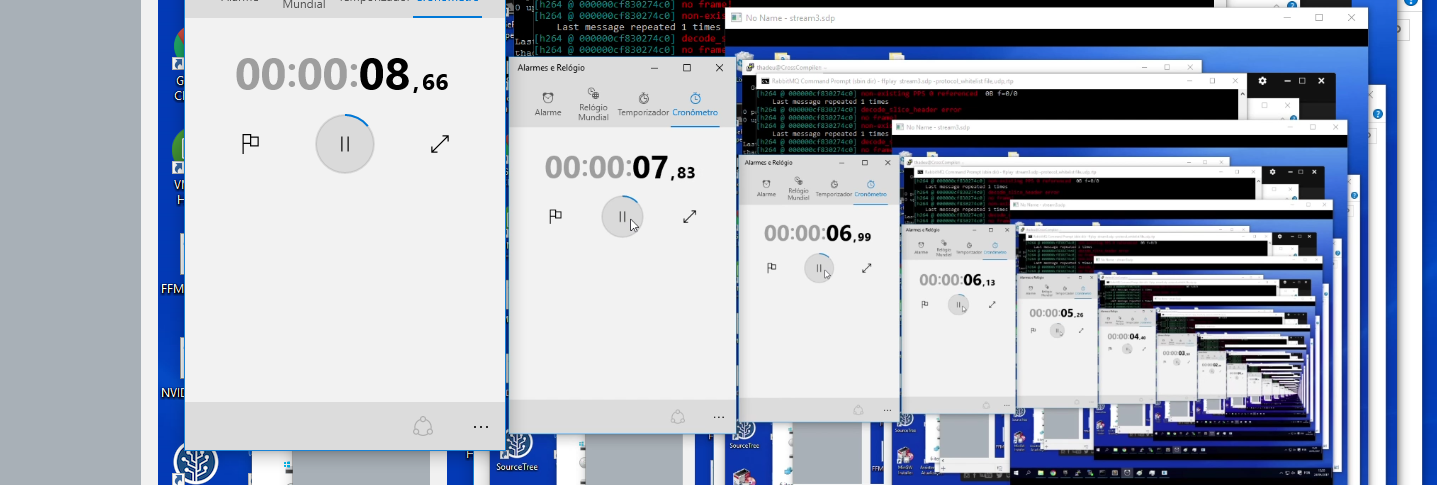
Task: Click the 'Alarmes e Relógio' title of the 07,83 window
Action: point(551,68)
